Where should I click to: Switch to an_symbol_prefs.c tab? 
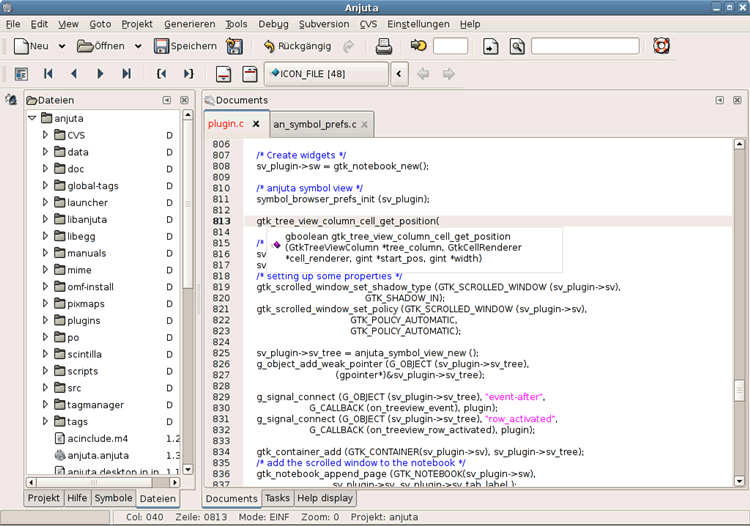click(x=312, y=124)
